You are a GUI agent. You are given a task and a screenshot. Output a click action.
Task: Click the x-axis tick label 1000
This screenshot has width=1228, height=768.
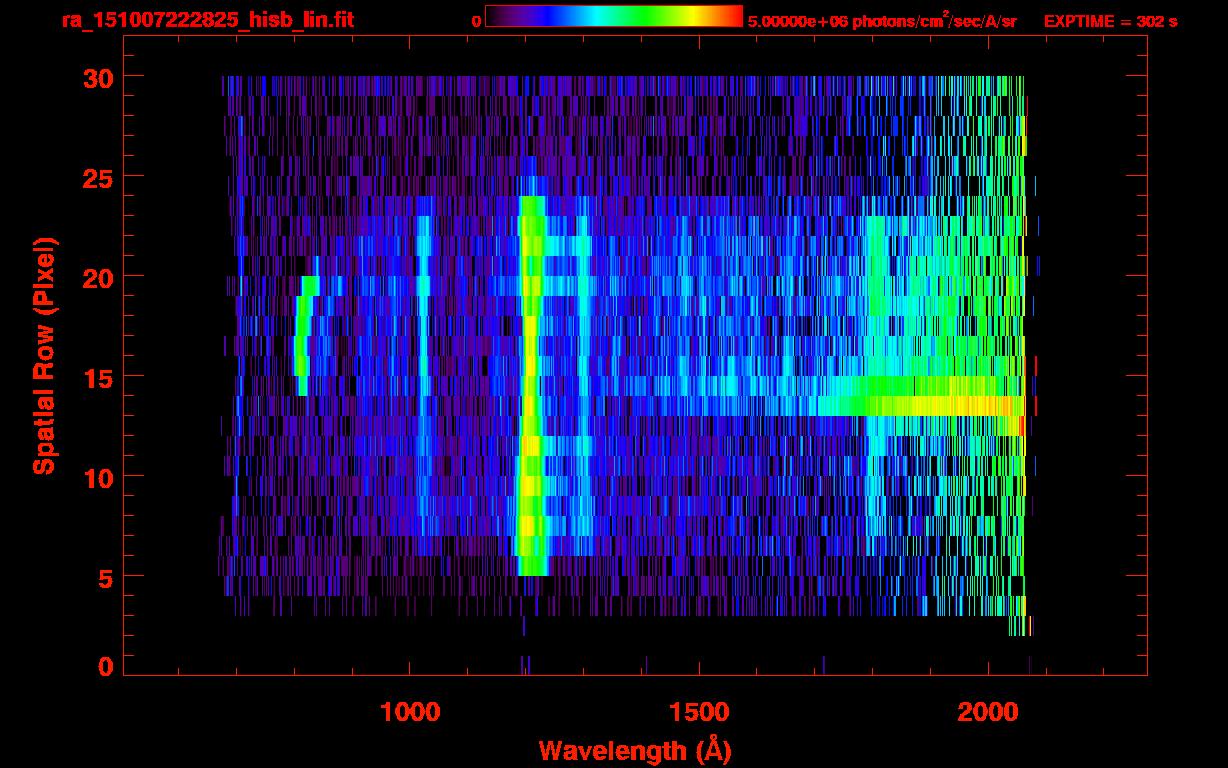point(410,712)
